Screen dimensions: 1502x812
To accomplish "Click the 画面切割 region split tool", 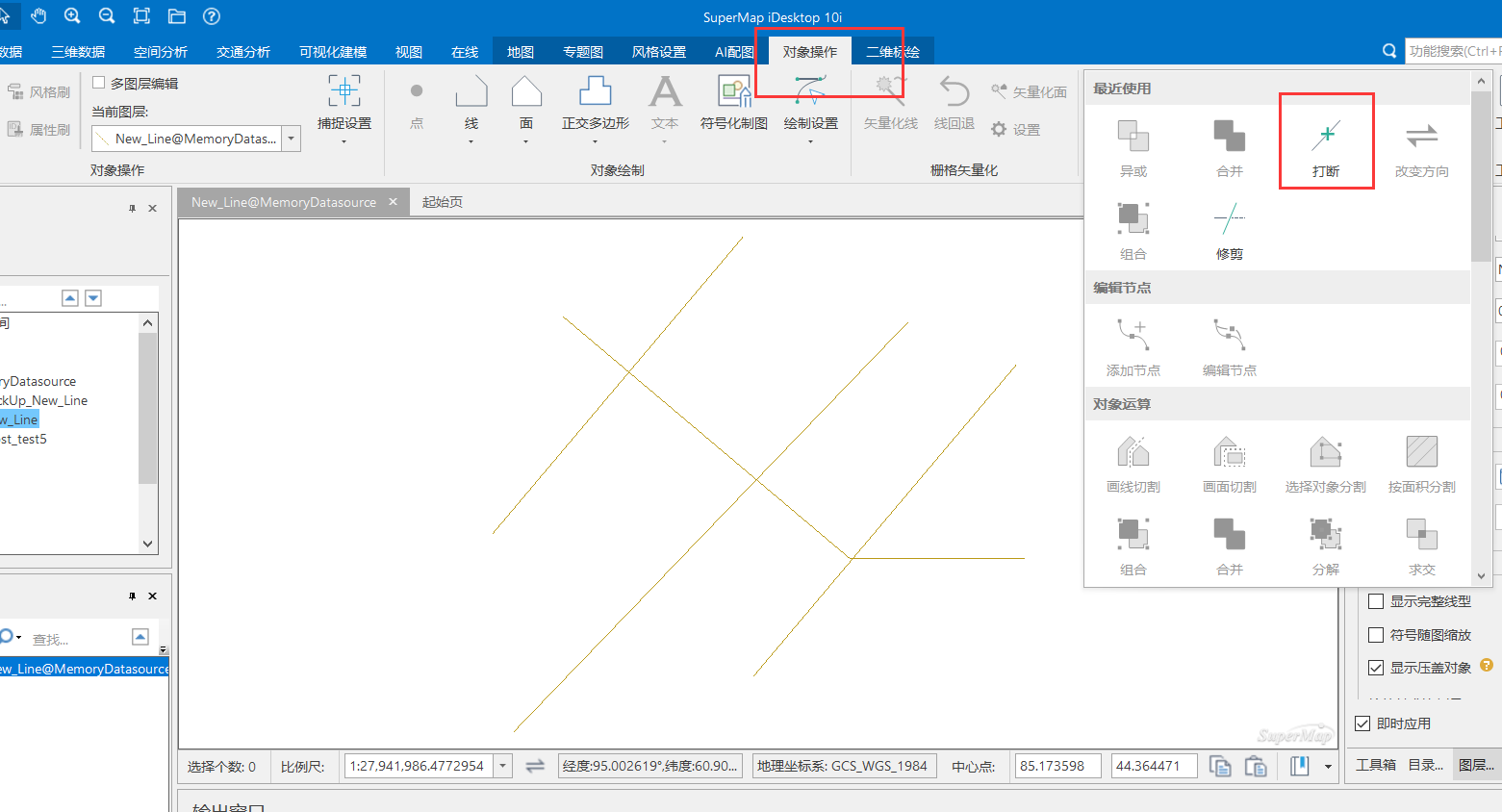I will point(1230,464).
